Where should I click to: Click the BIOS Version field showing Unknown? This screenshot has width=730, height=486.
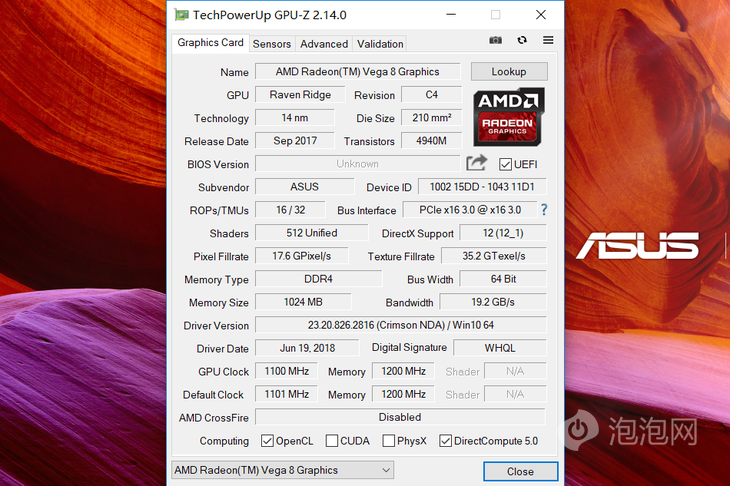click(358, 164)
